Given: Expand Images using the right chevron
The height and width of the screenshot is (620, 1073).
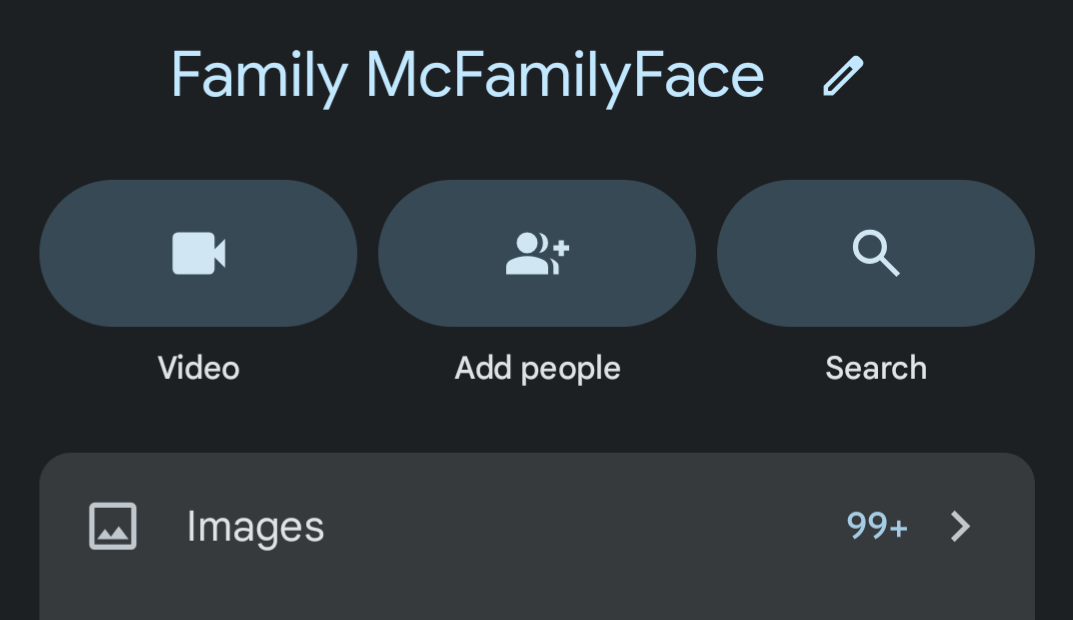Looking at the screenshot, I should 960,526.
